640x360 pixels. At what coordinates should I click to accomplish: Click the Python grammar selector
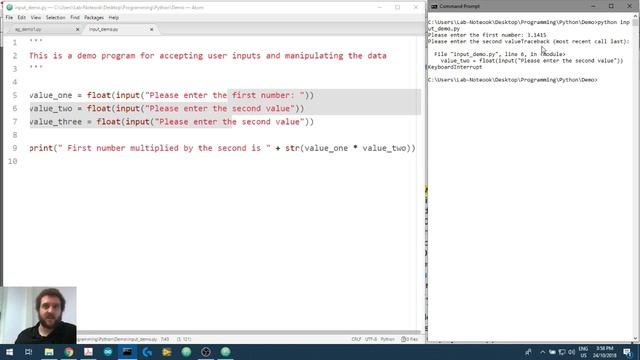387,339
